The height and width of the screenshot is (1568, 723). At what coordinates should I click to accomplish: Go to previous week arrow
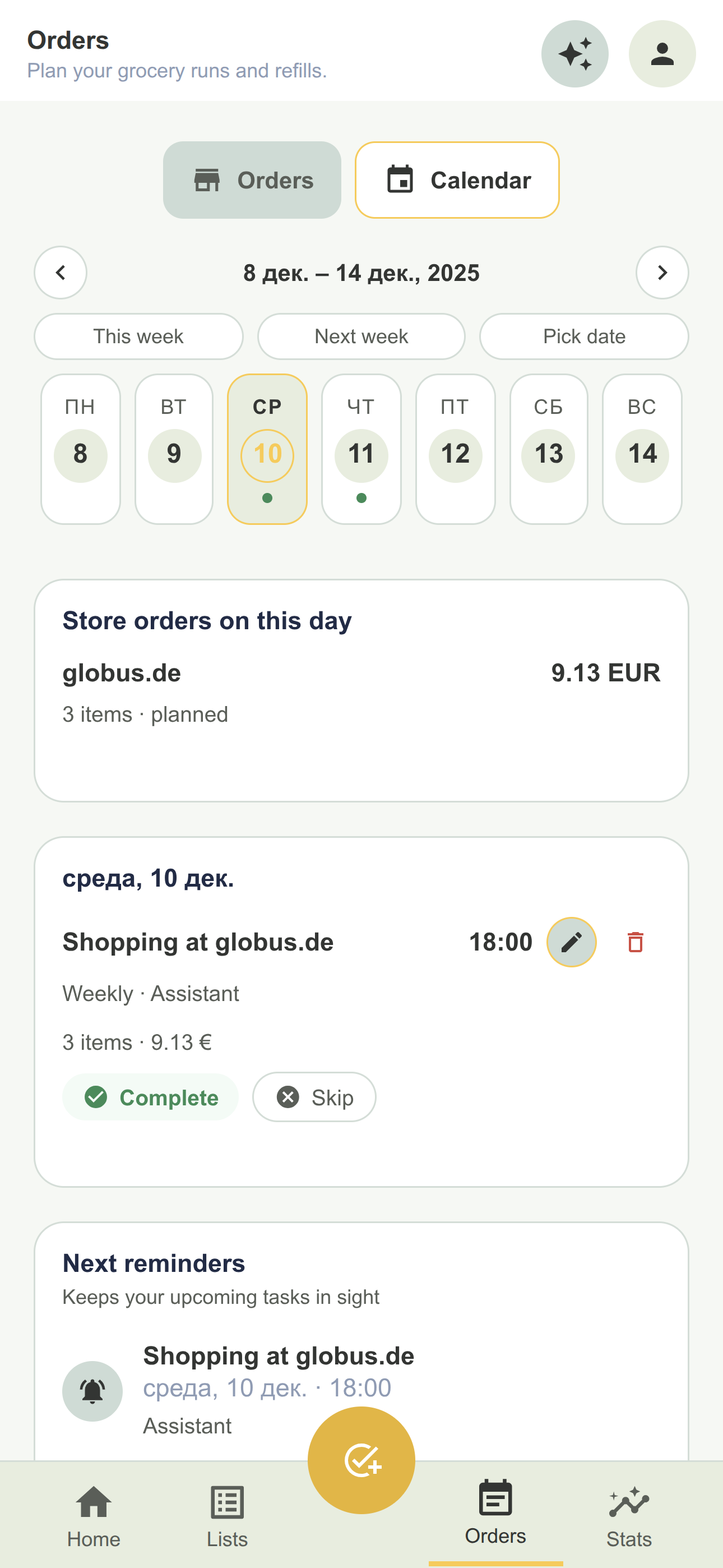(x=61, y=272)
